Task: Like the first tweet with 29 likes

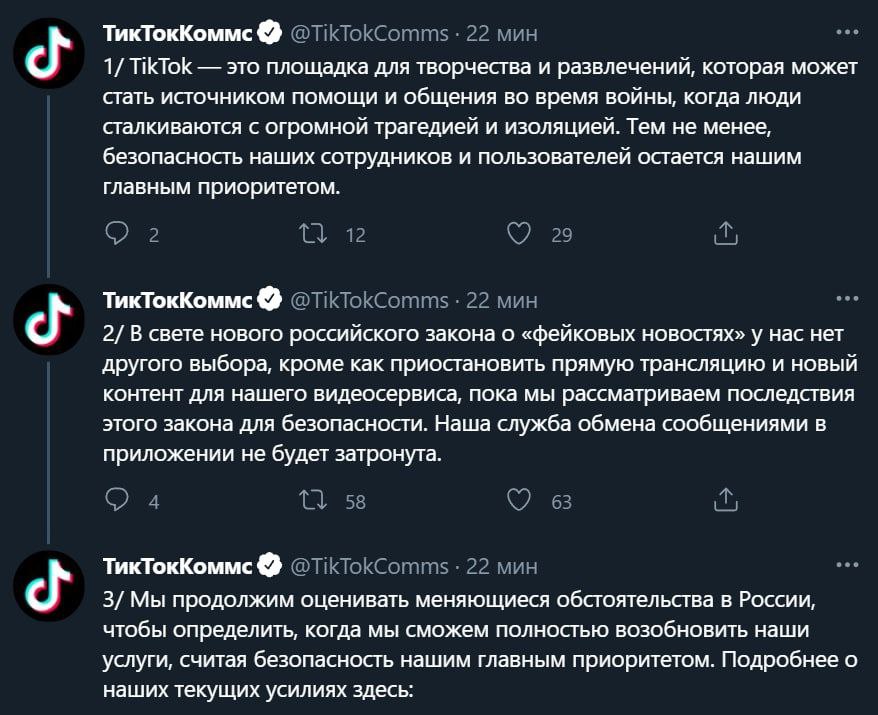Action: pos(518,234)
